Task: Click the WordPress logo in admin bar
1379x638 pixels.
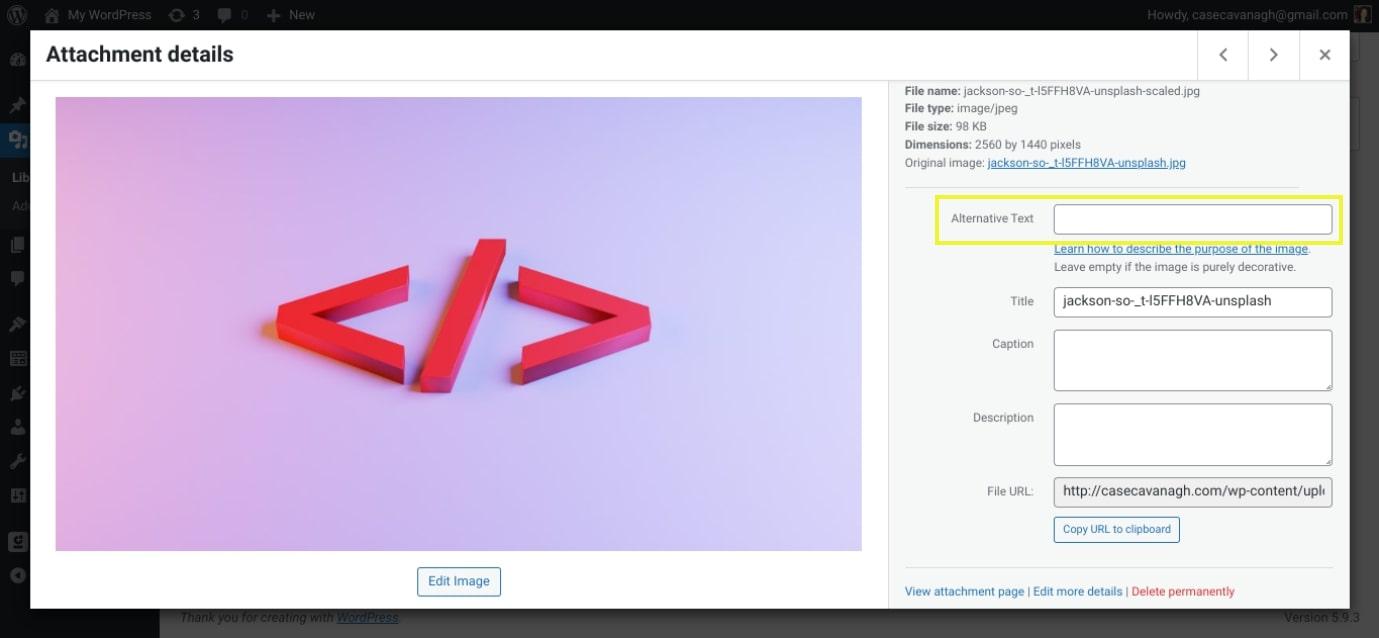Action: tap(17, 15)
